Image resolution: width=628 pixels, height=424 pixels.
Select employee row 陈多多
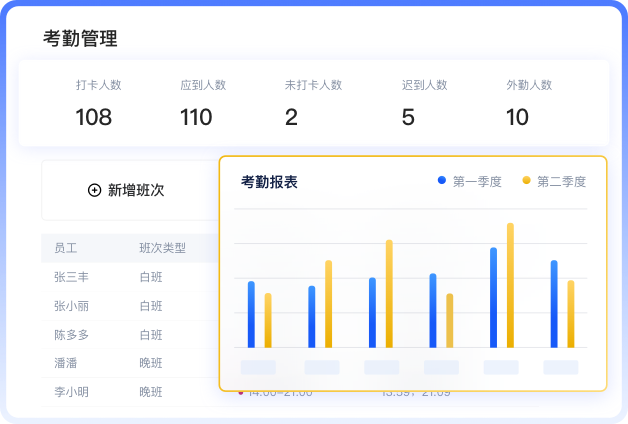pos(130,335)
